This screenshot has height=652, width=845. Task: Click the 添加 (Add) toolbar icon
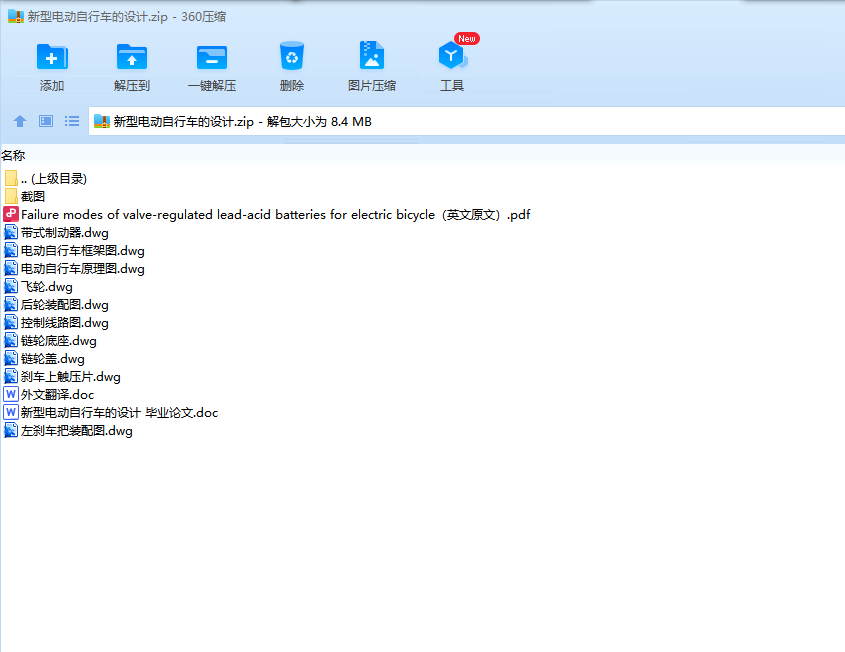(52, 57)
